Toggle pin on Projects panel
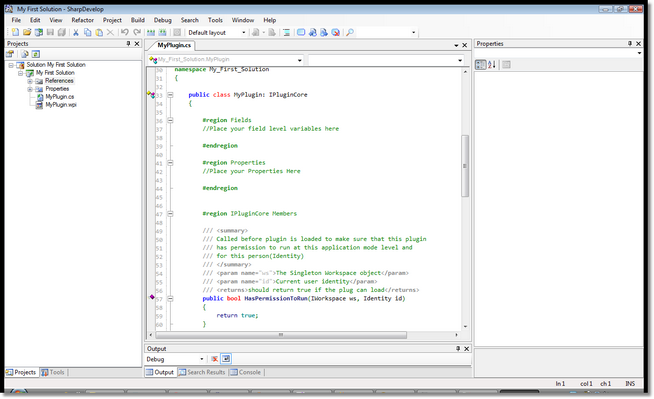The image size is (654, 399). (128, 43)
